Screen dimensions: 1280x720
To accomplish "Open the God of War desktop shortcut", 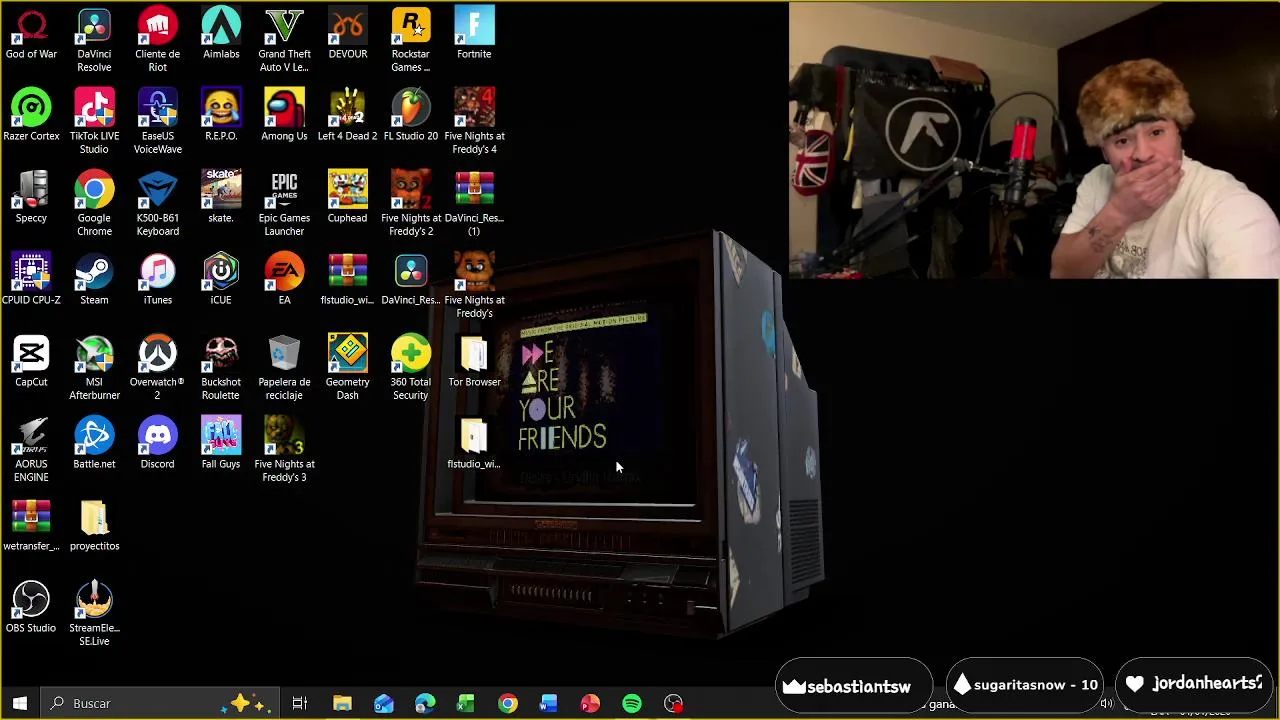I will 31,35.
